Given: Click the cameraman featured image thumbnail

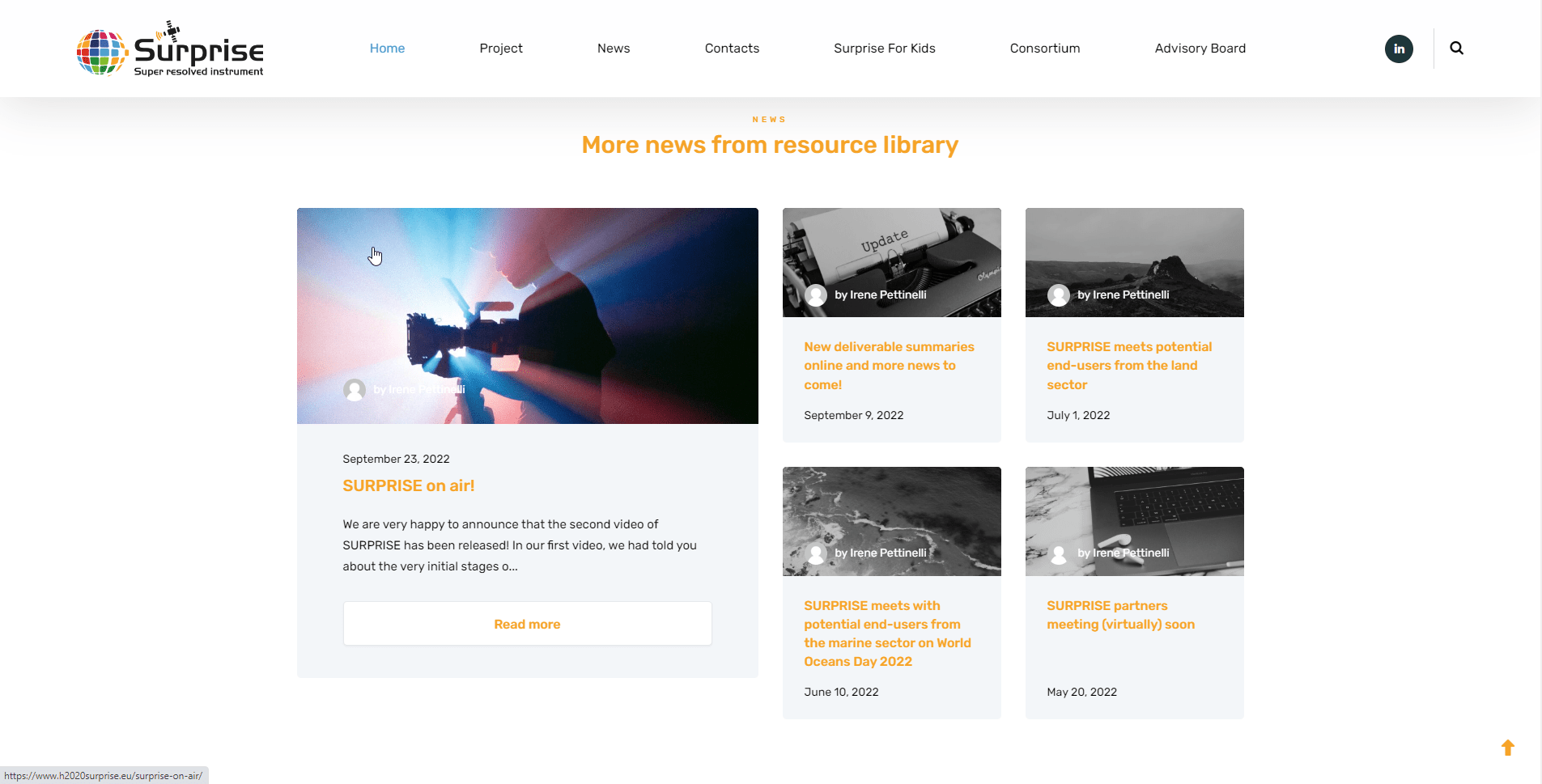Looking at the screenshot, I should tap(527, 316).
